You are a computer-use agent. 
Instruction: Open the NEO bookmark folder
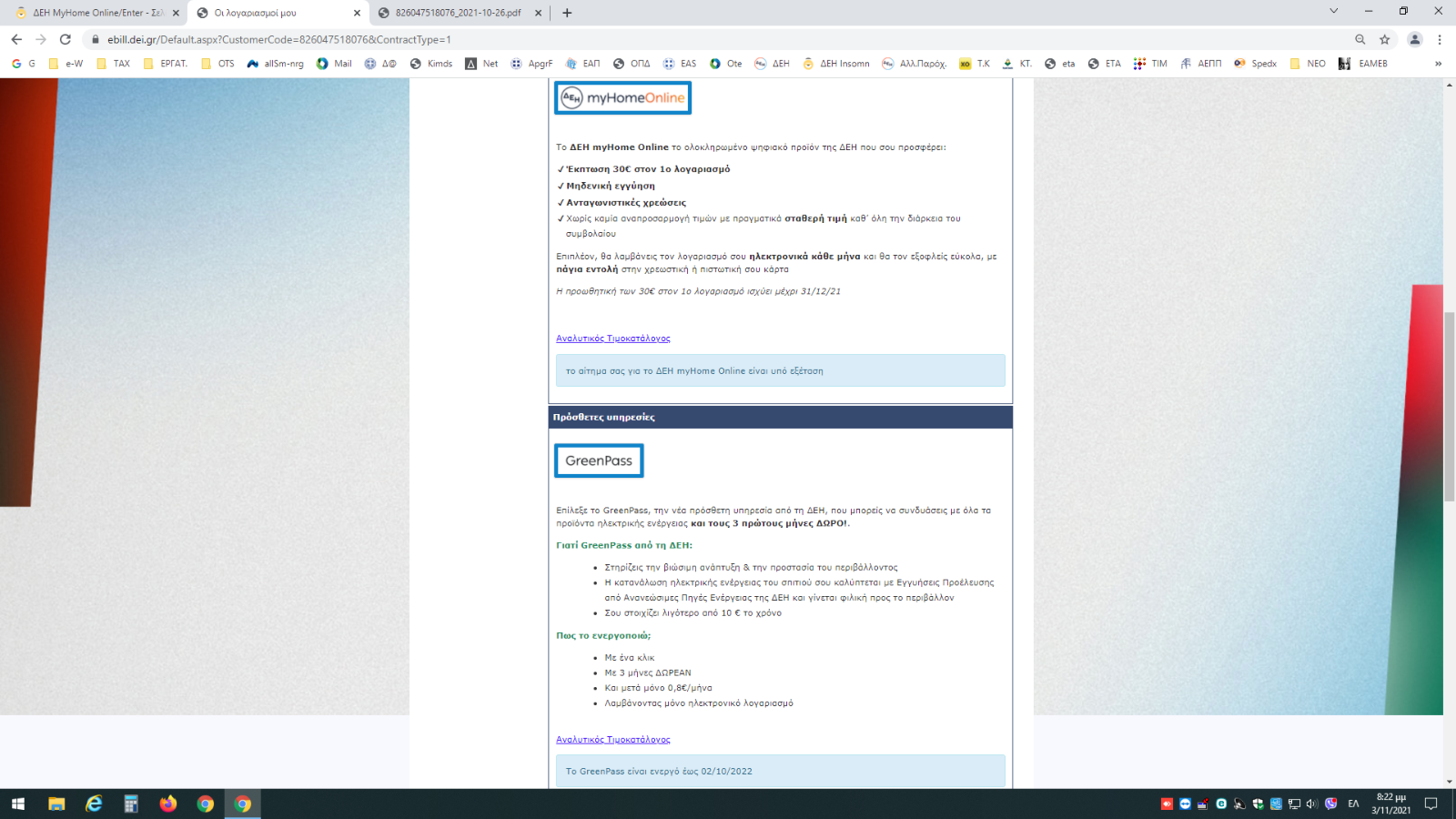(1308, 64)
